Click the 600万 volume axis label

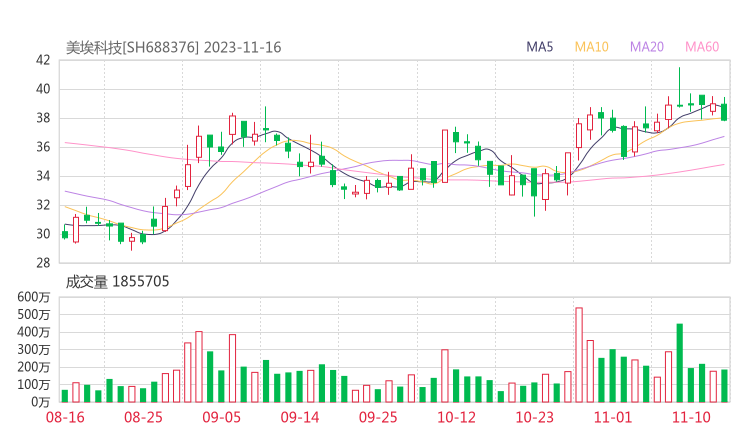click(x=34, y=297)
